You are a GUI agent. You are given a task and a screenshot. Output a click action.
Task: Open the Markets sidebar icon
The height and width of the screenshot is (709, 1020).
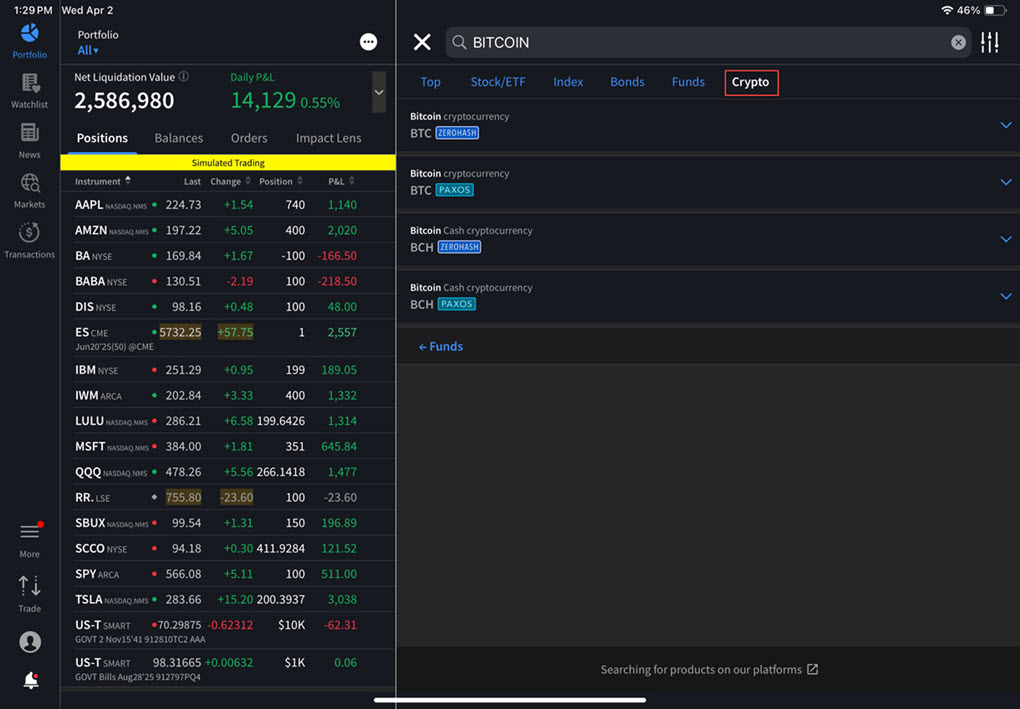coord(29,189)
